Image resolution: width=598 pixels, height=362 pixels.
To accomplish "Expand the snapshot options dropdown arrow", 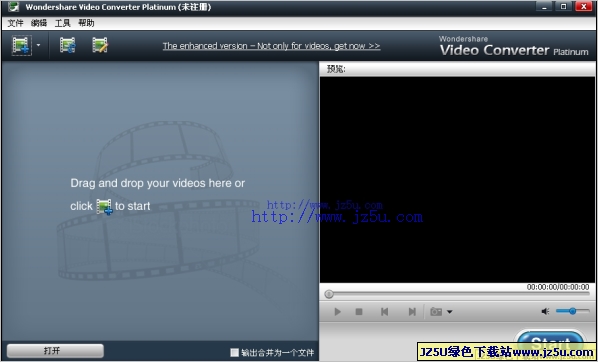I will click(x=450, y=312).
